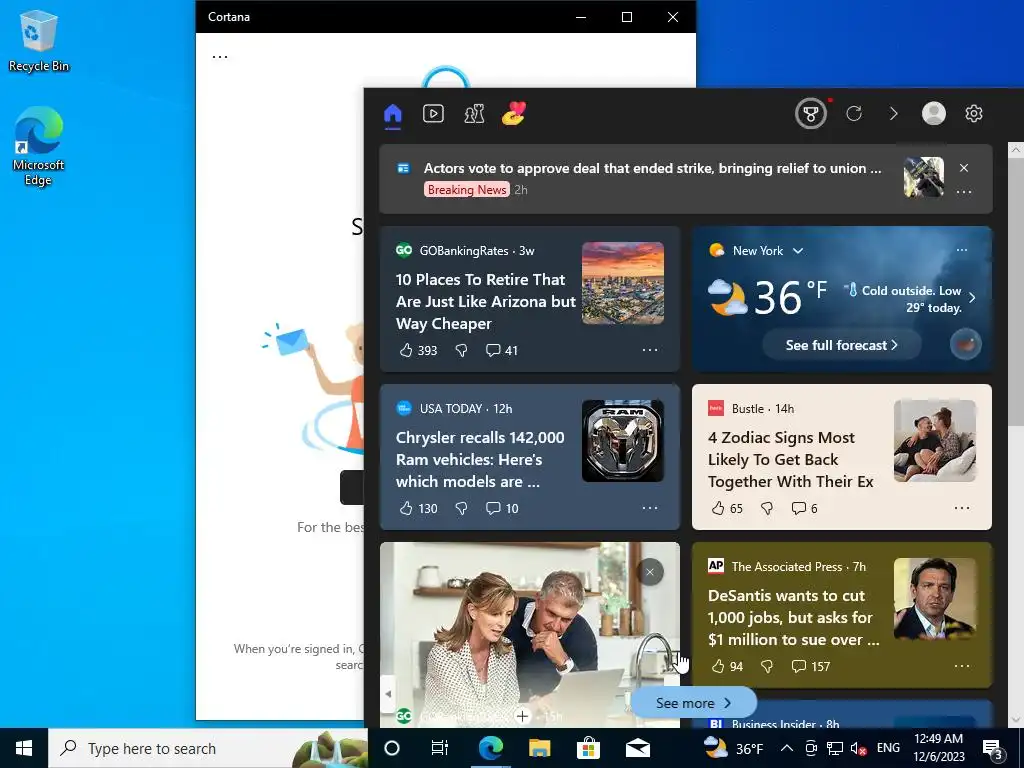Open the Games chess pieces tab

474,114
